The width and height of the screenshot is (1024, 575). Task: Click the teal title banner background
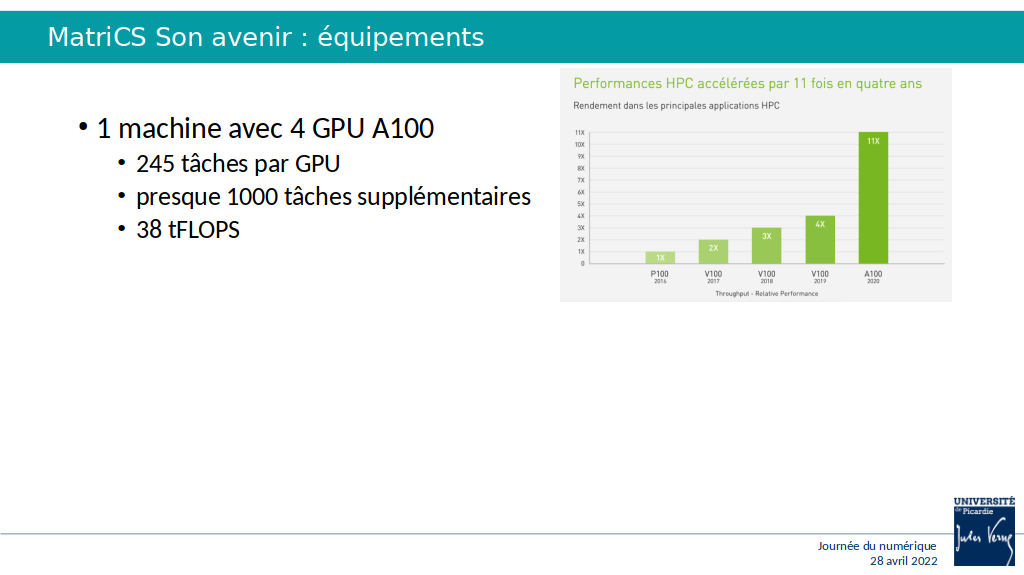pos(750,37)
